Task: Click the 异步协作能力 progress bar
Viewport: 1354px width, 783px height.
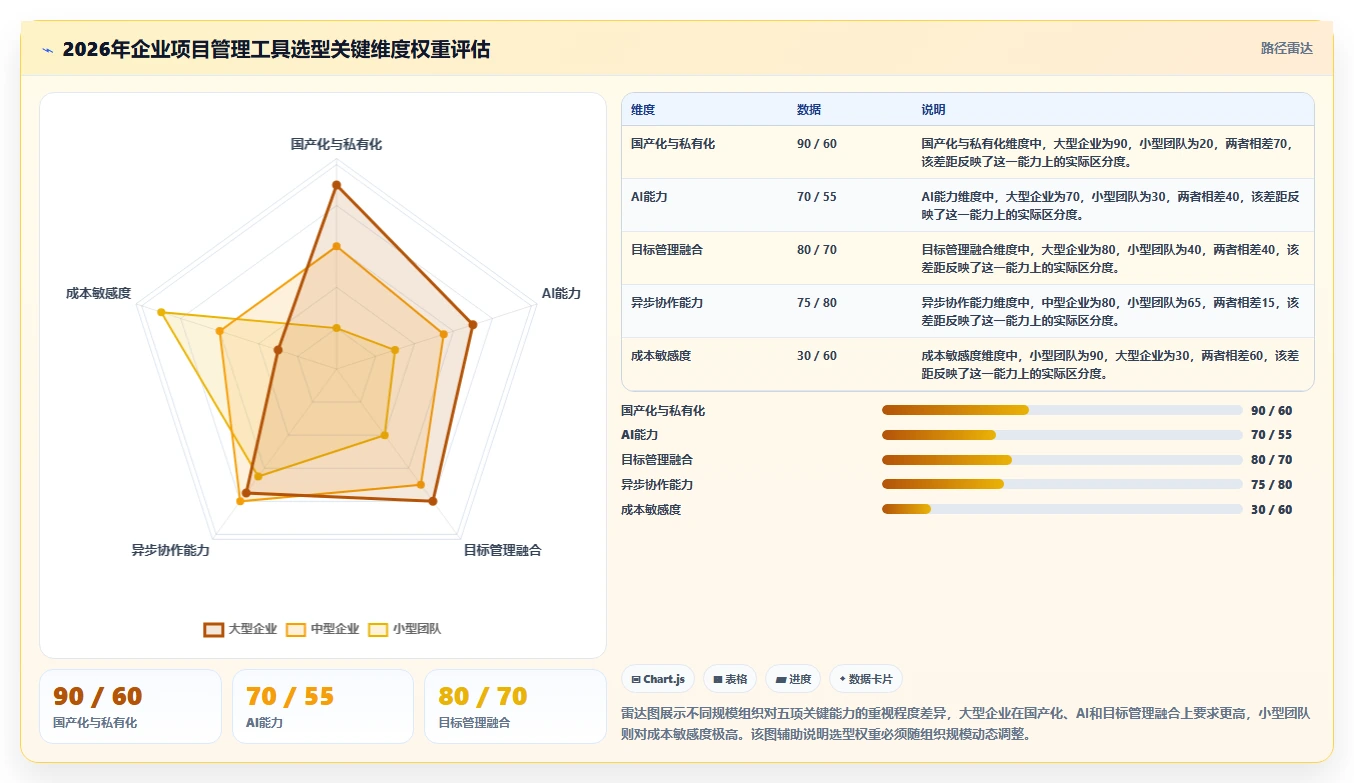Action: (x=1062, y=484)
